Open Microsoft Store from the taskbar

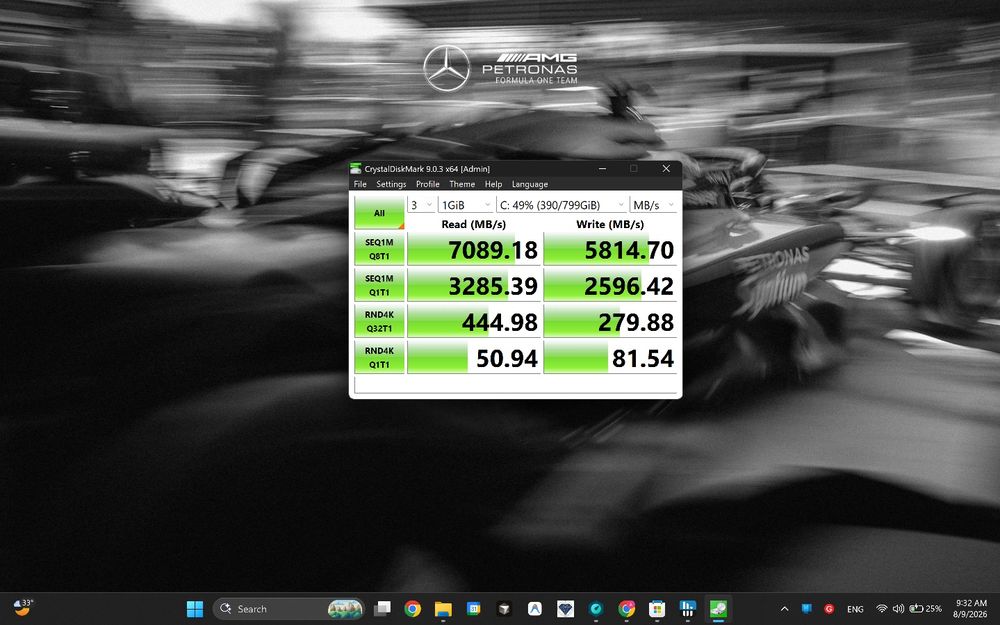(658, 608)
